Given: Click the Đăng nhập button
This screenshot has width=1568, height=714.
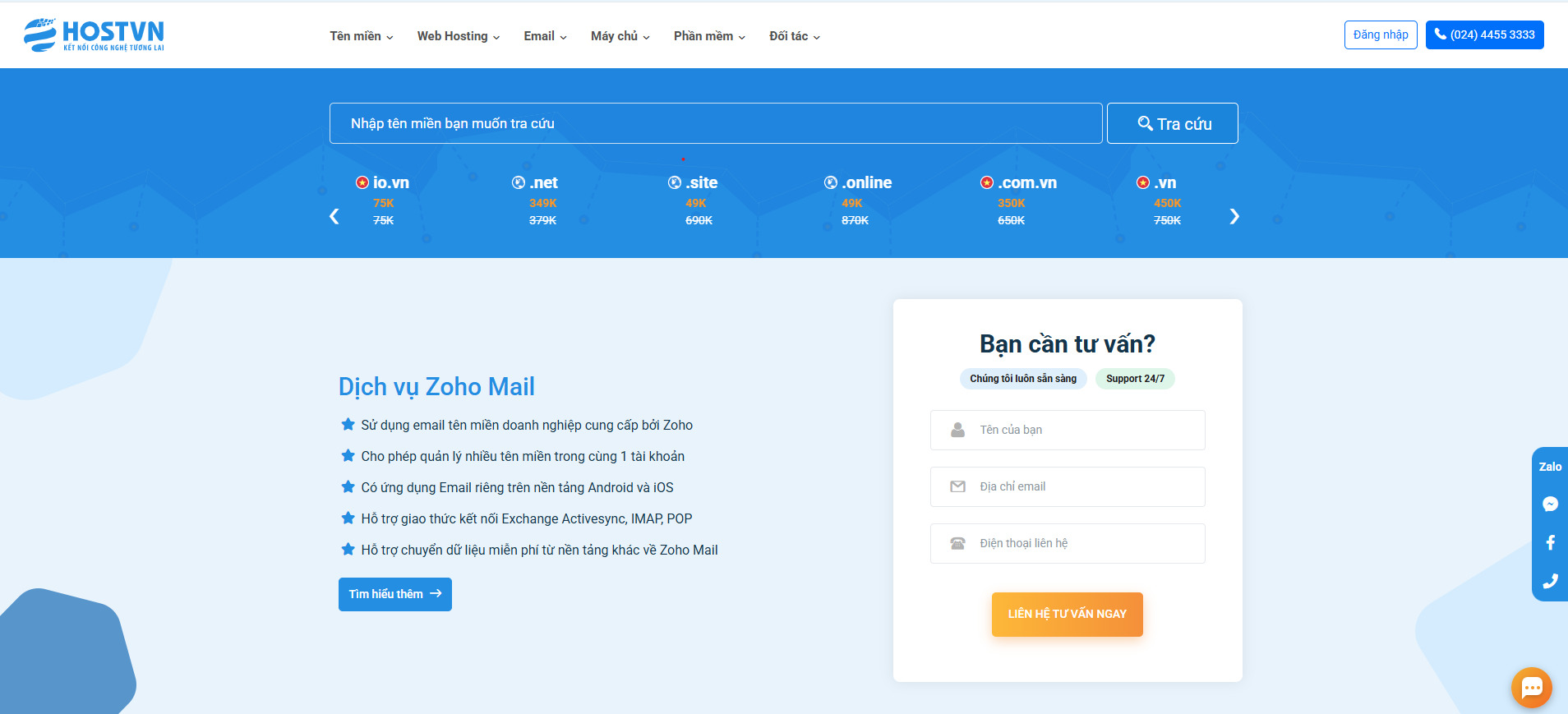Looking at the screenshot, I should tap(1381, 35).
